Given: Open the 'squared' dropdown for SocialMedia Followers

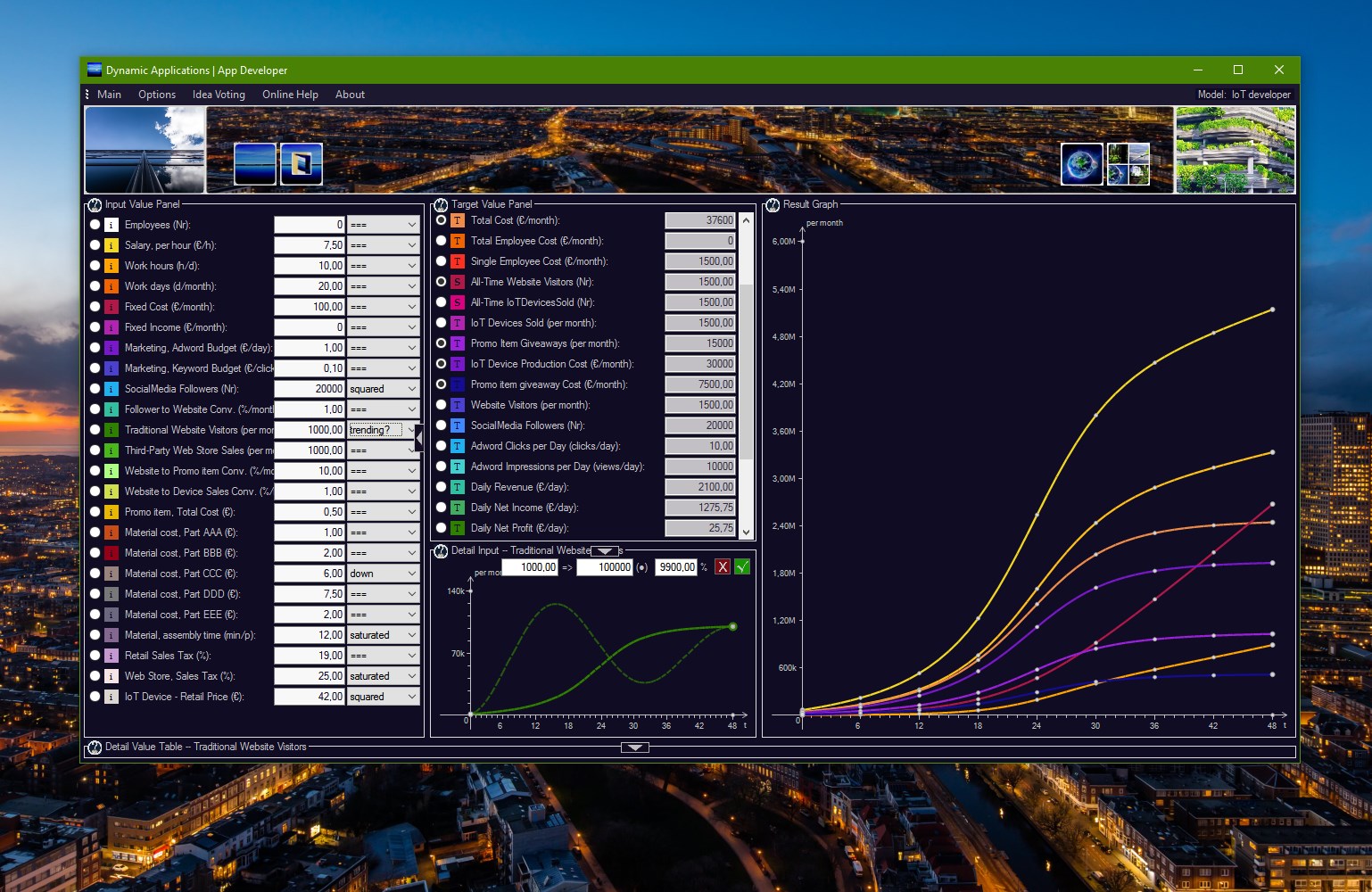Looking at the screenshot, I should [x=383, y=389].
